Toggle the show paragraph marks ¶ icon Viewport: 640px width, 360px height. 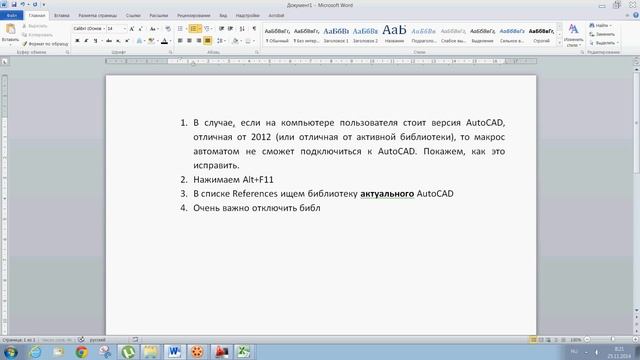(x=254, y=29)
